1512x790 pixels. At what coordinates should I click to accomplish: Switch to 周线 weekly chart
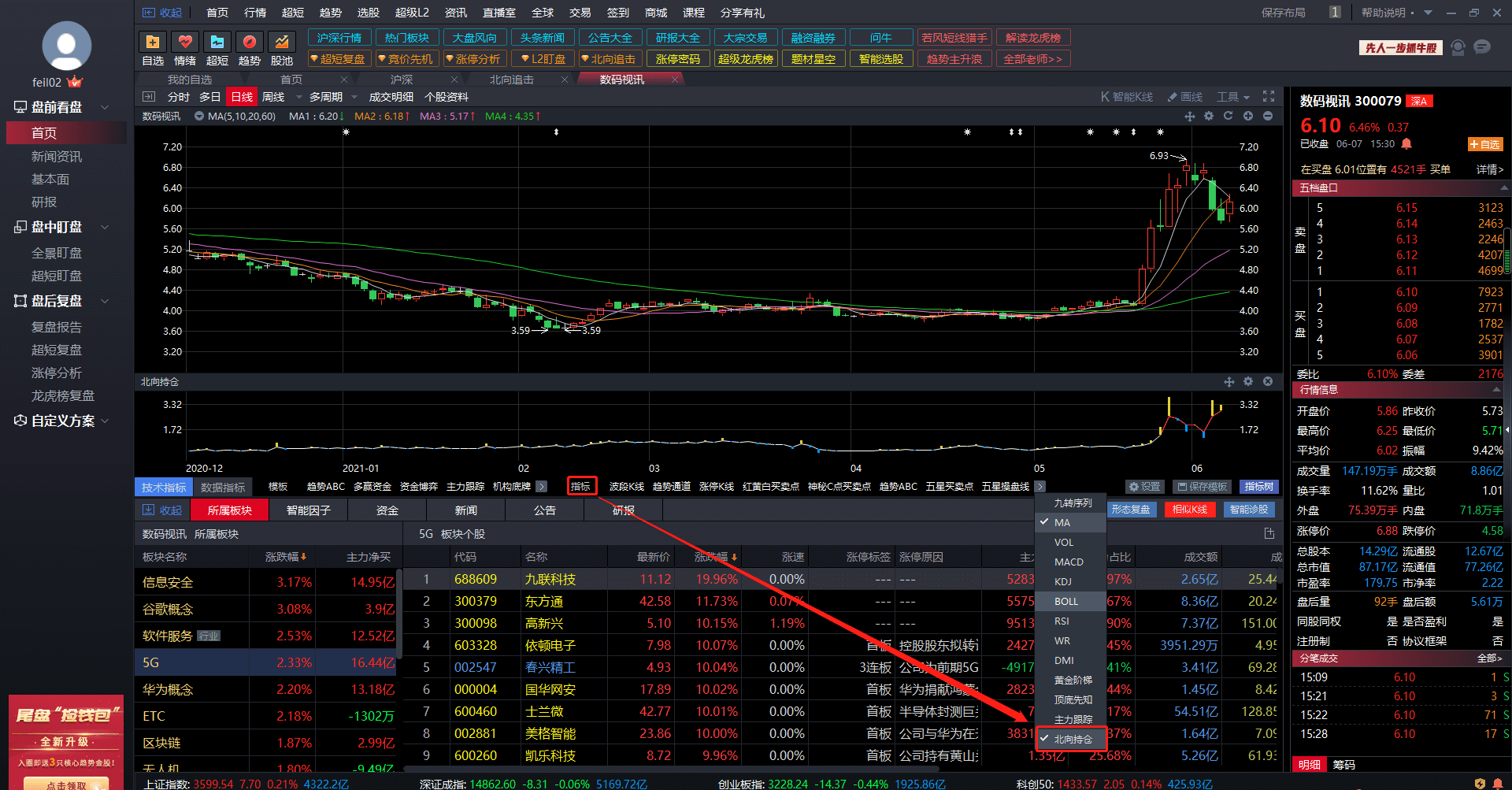click(273, 97)
